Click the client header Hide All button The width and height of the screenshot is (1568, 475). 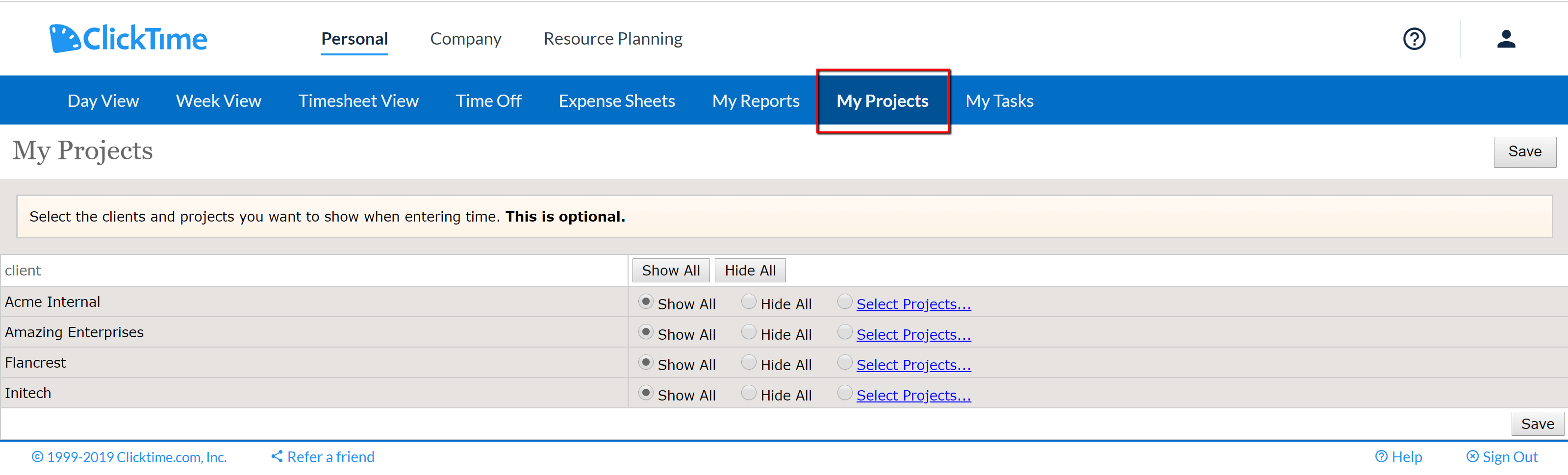[x=750, y=270]
